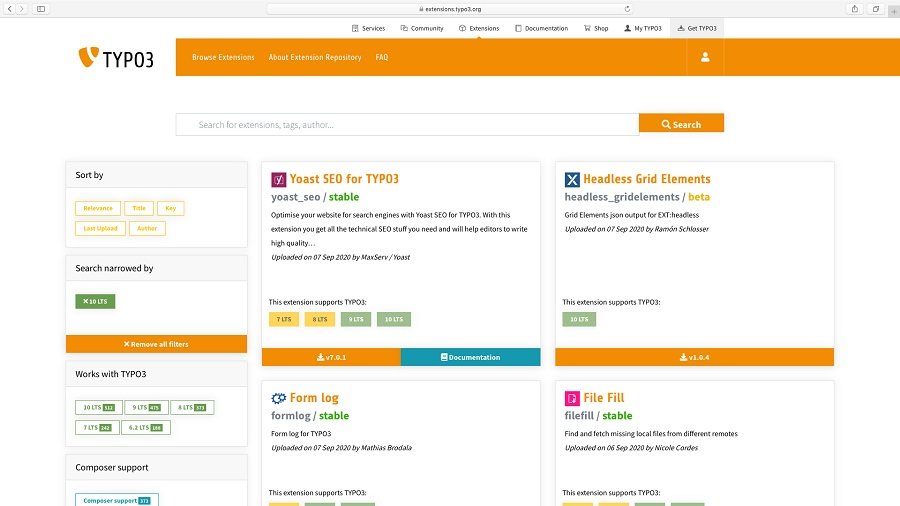Filter by 8 LTS version
The image size is (900, 506).
coord(192,407)
